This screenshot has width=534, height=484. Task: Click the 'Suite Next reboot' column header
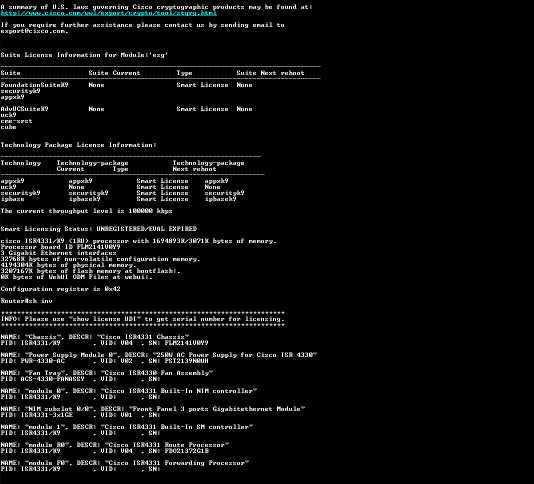point(270,73)
